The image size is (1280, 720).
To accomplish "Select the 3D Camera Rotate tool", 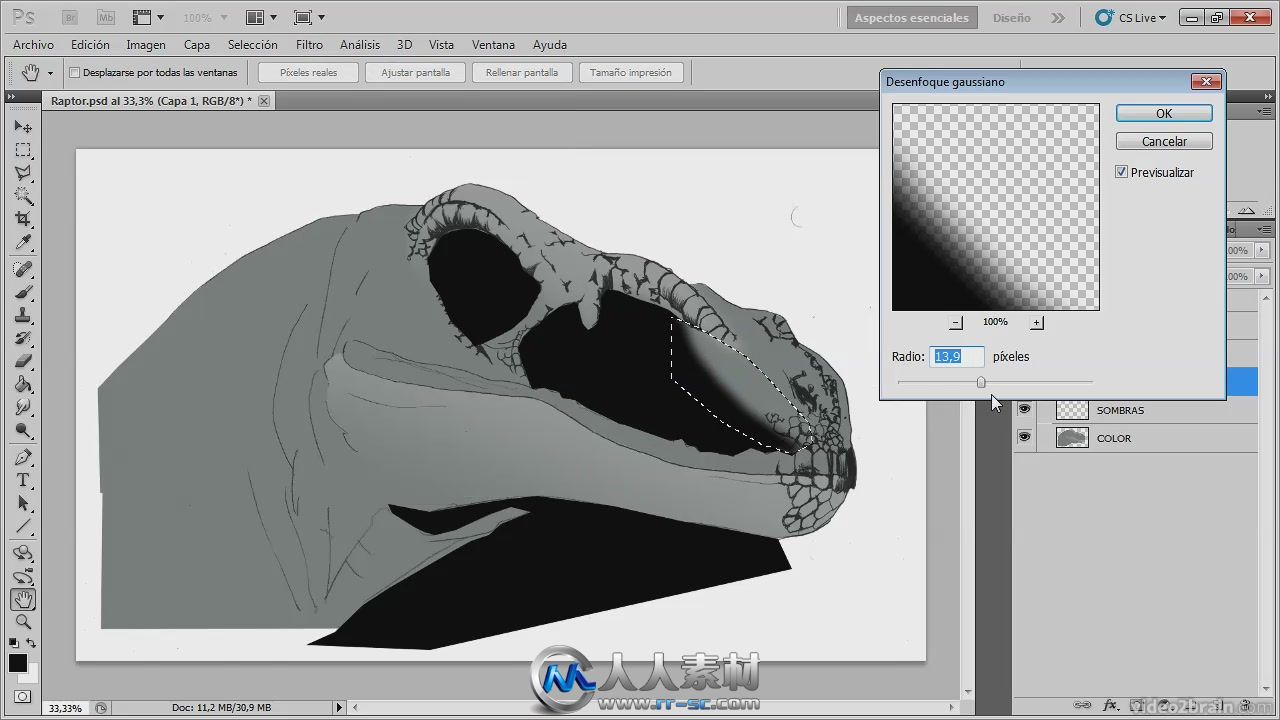I will tap(23, 577).
